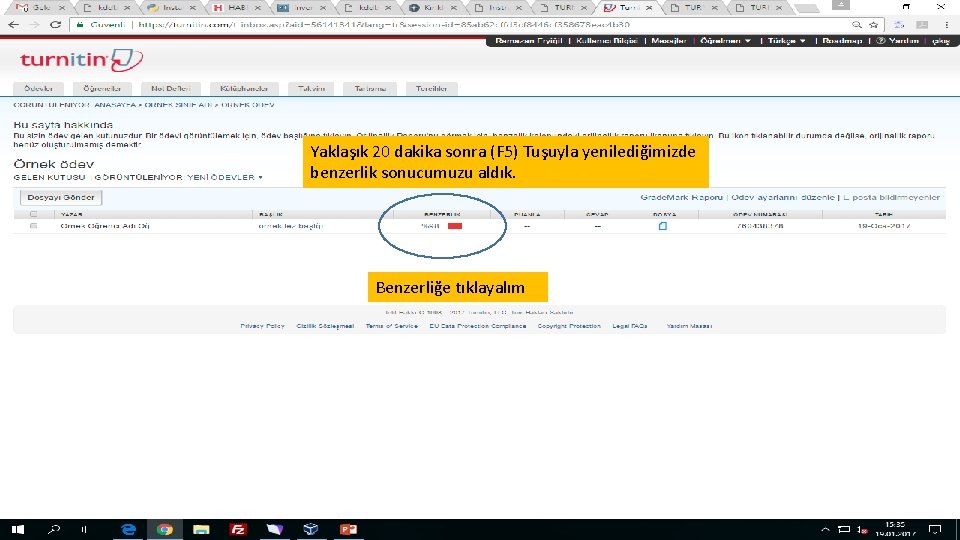The image size is (960, 540).
Task: Open the Yardım help link
Action: click(898, 40)
